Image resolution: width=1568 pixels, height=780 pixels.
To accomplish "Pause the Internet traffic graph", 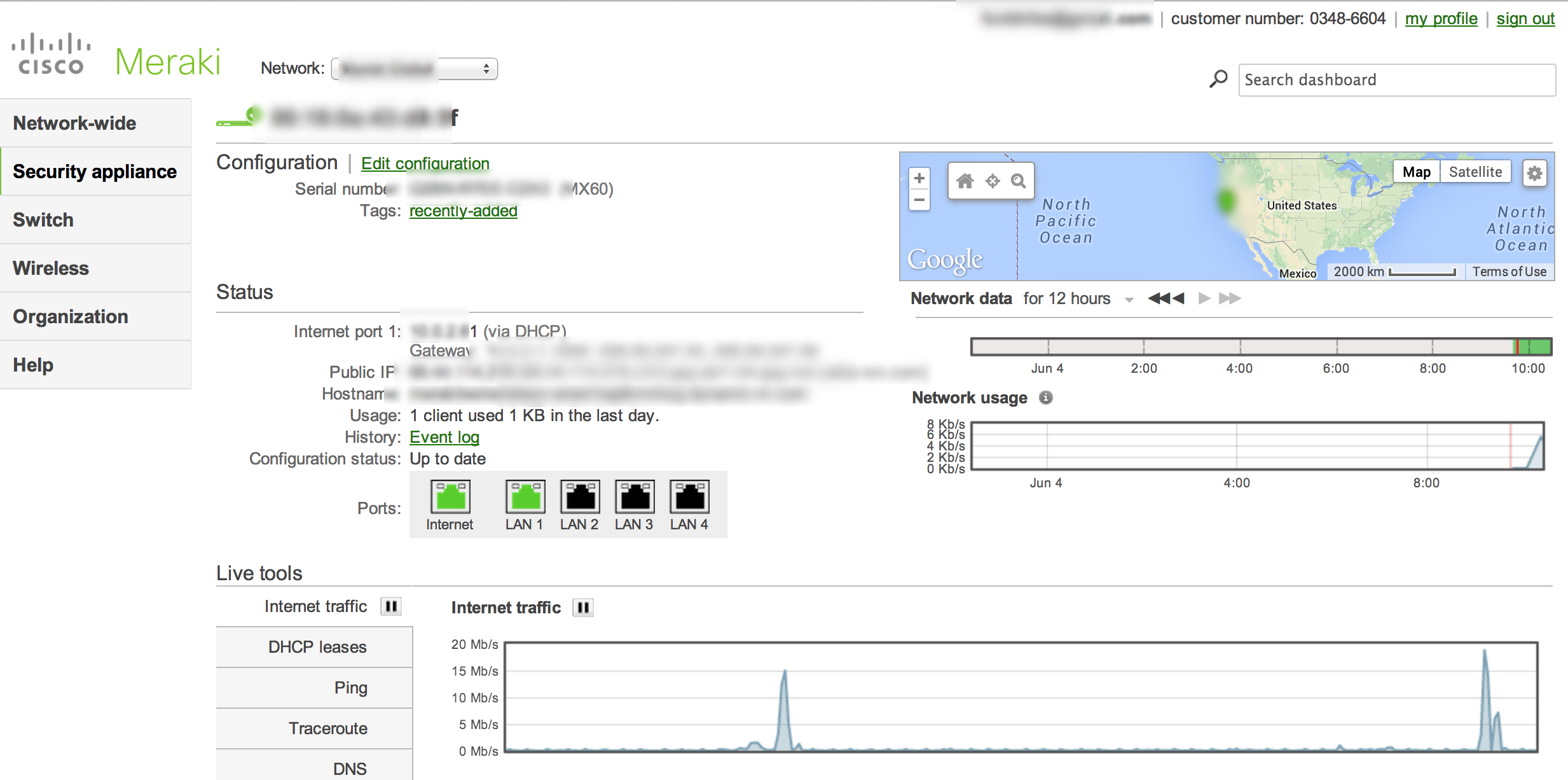I will click(x=583, y=608).
